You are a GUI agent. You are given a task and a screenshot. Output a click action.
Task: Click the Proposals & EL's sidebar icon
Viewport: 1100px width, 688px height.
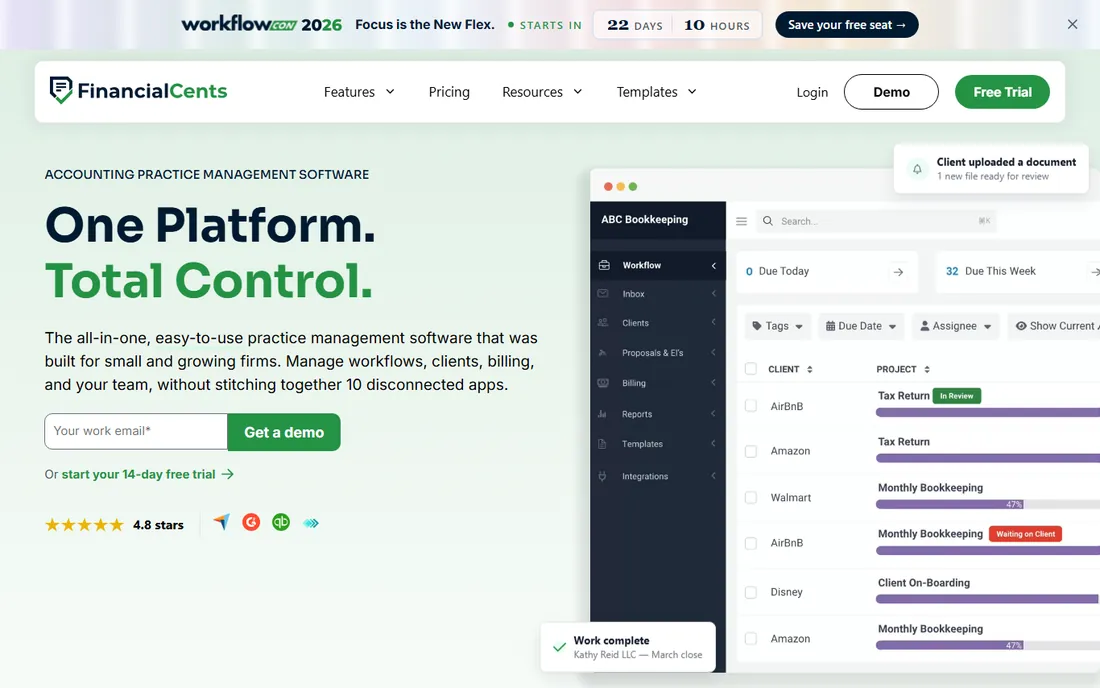pos(603,353)
